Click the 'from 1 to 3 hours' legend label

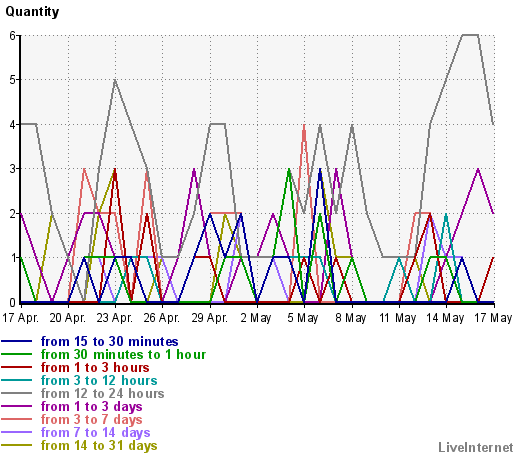tap(95, 367)
